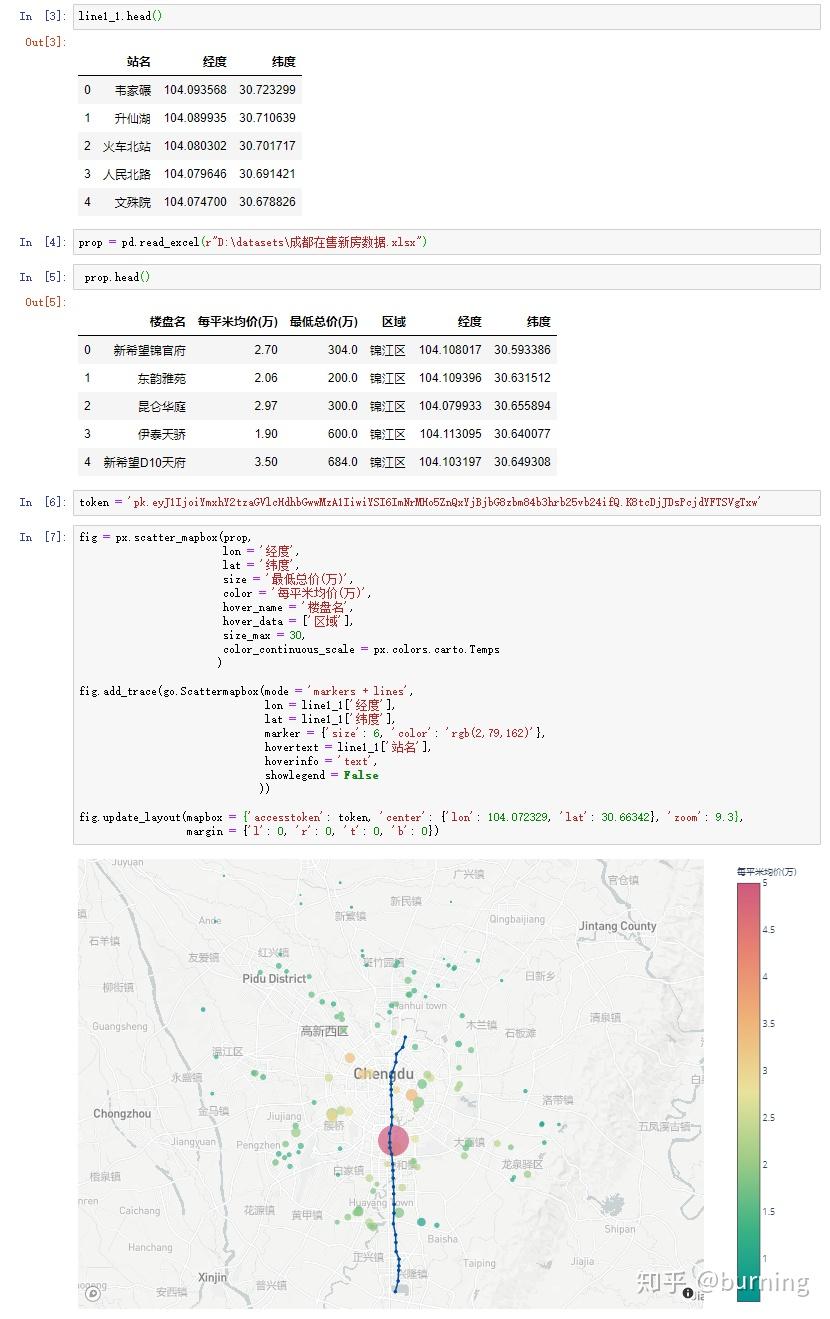Image resolution: width=830 pixels, height=1319 pixels.
Task: Select the 升仙湖 station cell
Action: [x=133, y=118]
